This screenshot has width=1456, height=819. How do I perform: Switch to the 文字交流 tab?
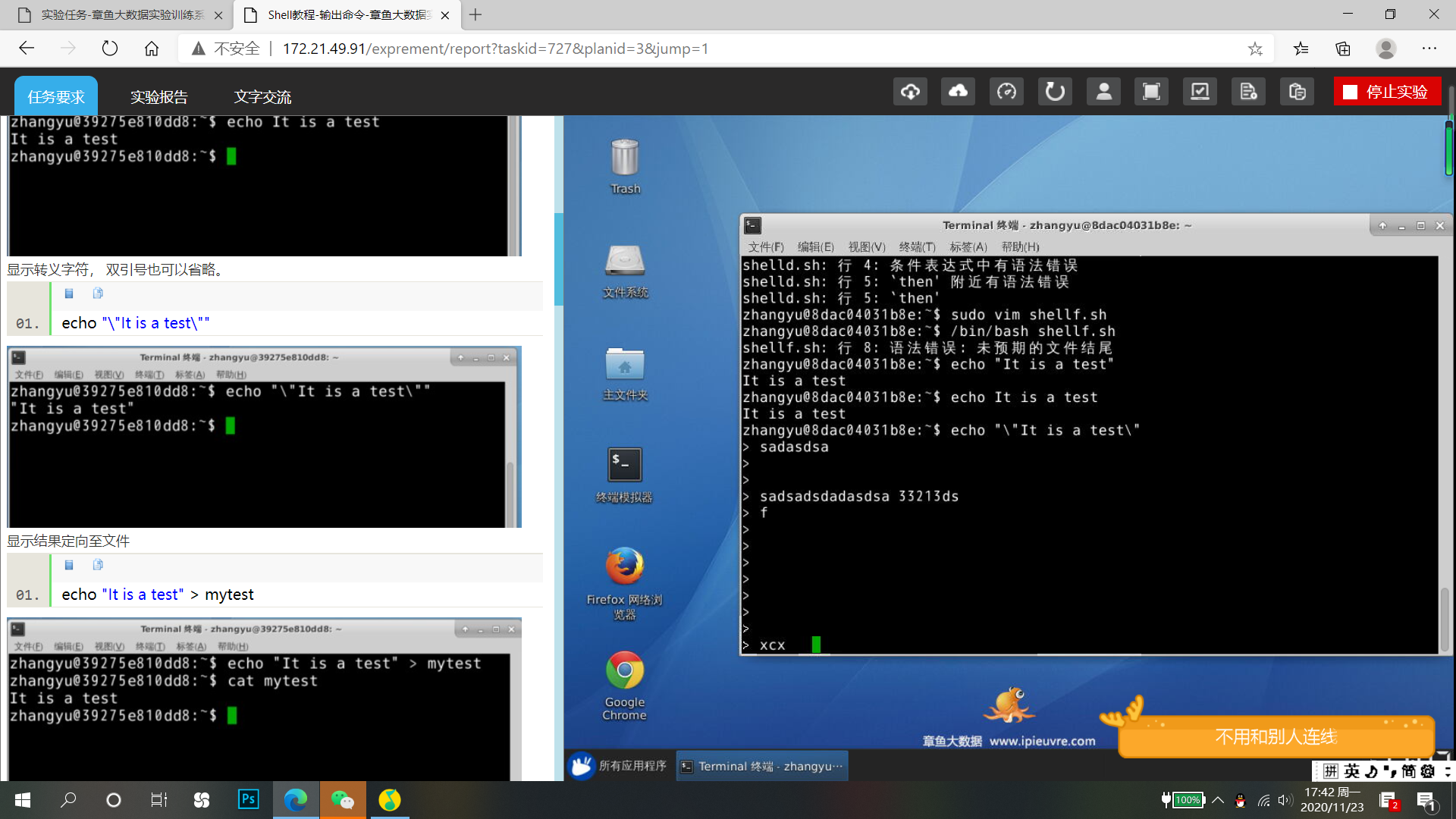(x=262, y=97)
